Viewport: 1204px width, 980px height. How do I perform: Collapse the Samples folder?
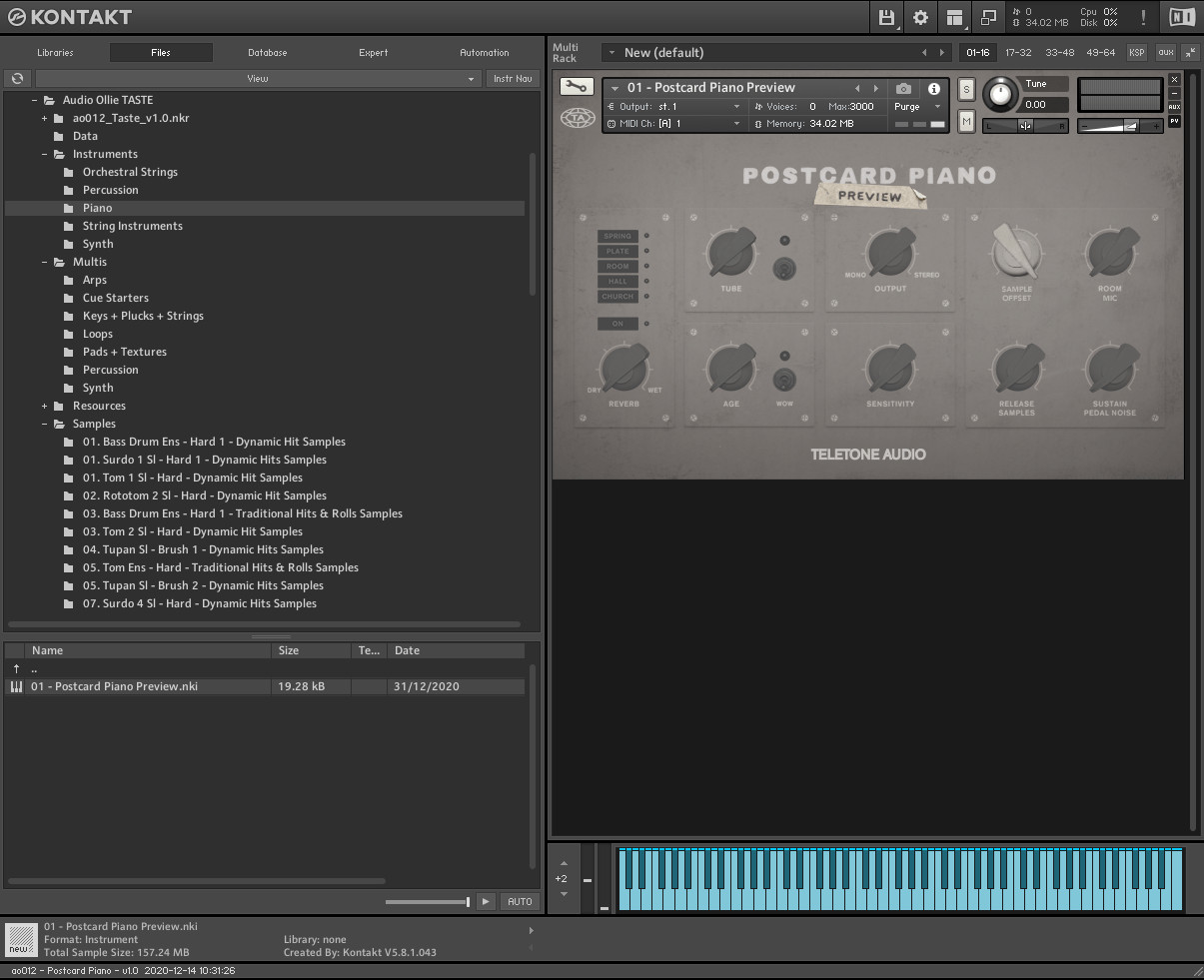[x=44, y=424]
